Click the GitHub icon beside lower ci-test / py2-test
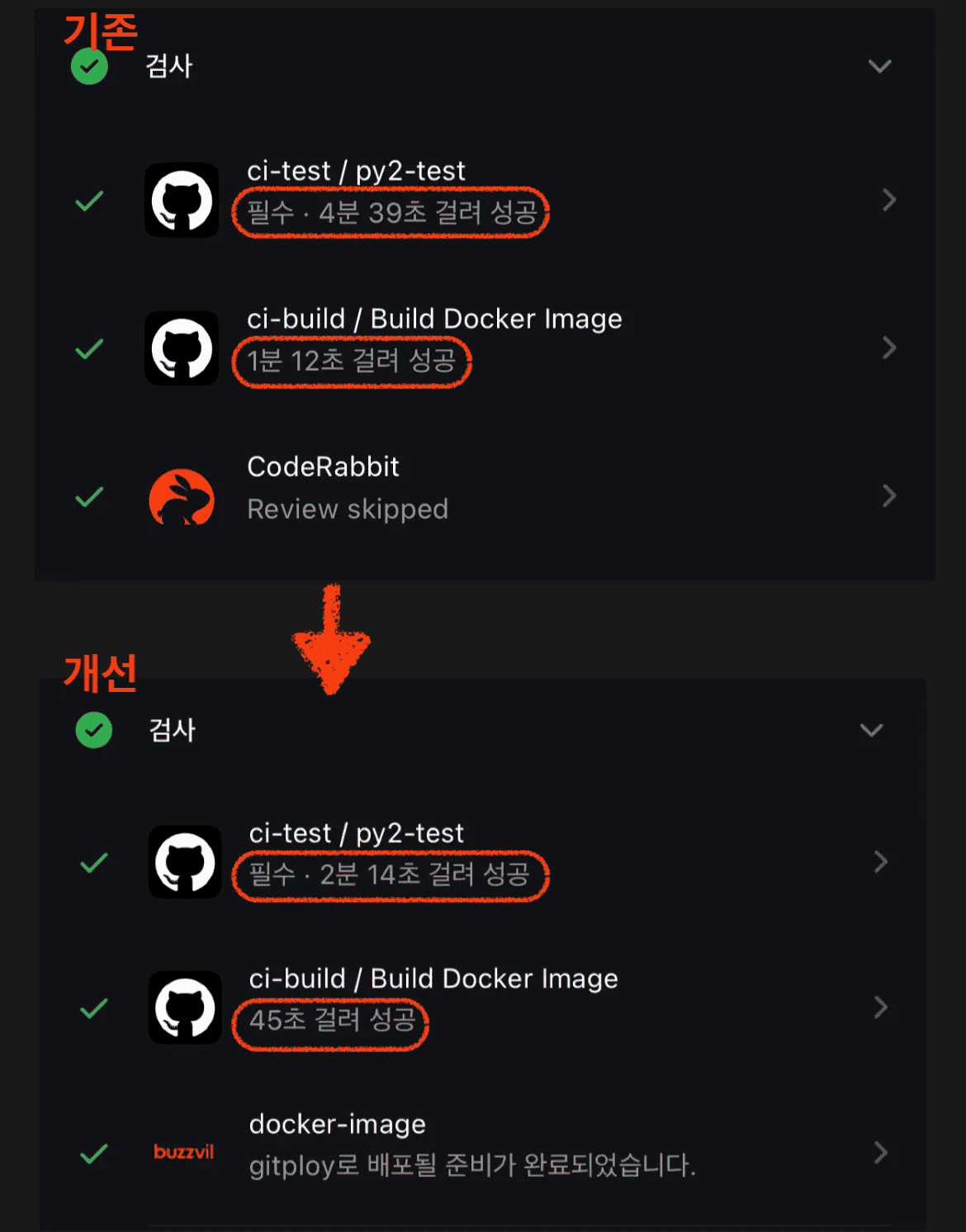 click(185, 861)
